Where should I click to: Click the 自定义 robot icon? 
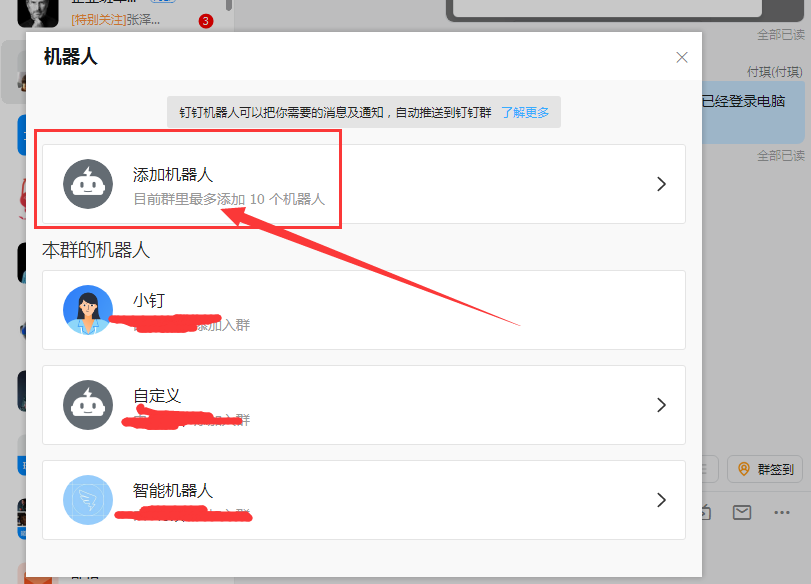[88, 405]
